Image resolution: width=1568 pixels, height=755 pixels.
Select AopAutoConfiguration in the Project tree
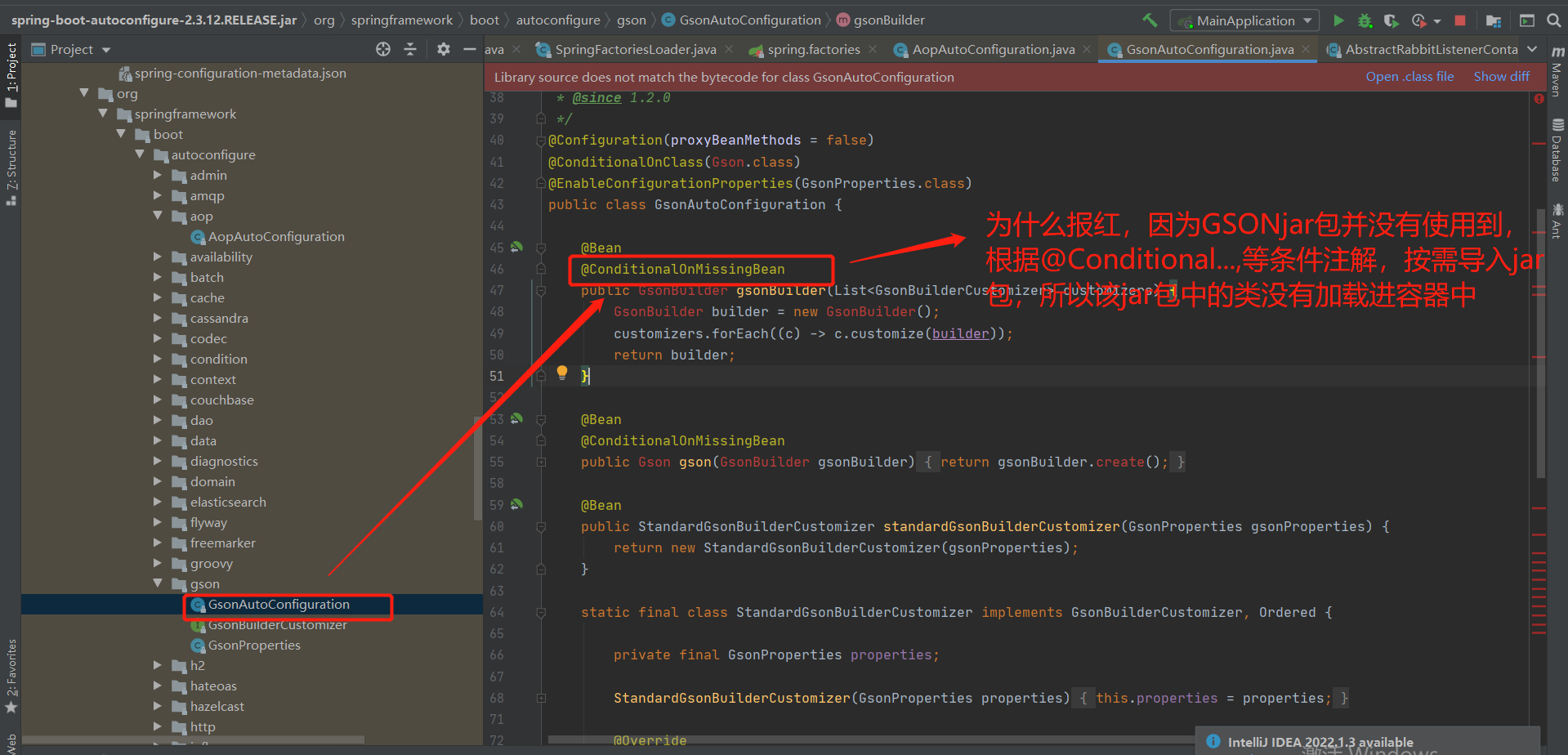(276, 236)
